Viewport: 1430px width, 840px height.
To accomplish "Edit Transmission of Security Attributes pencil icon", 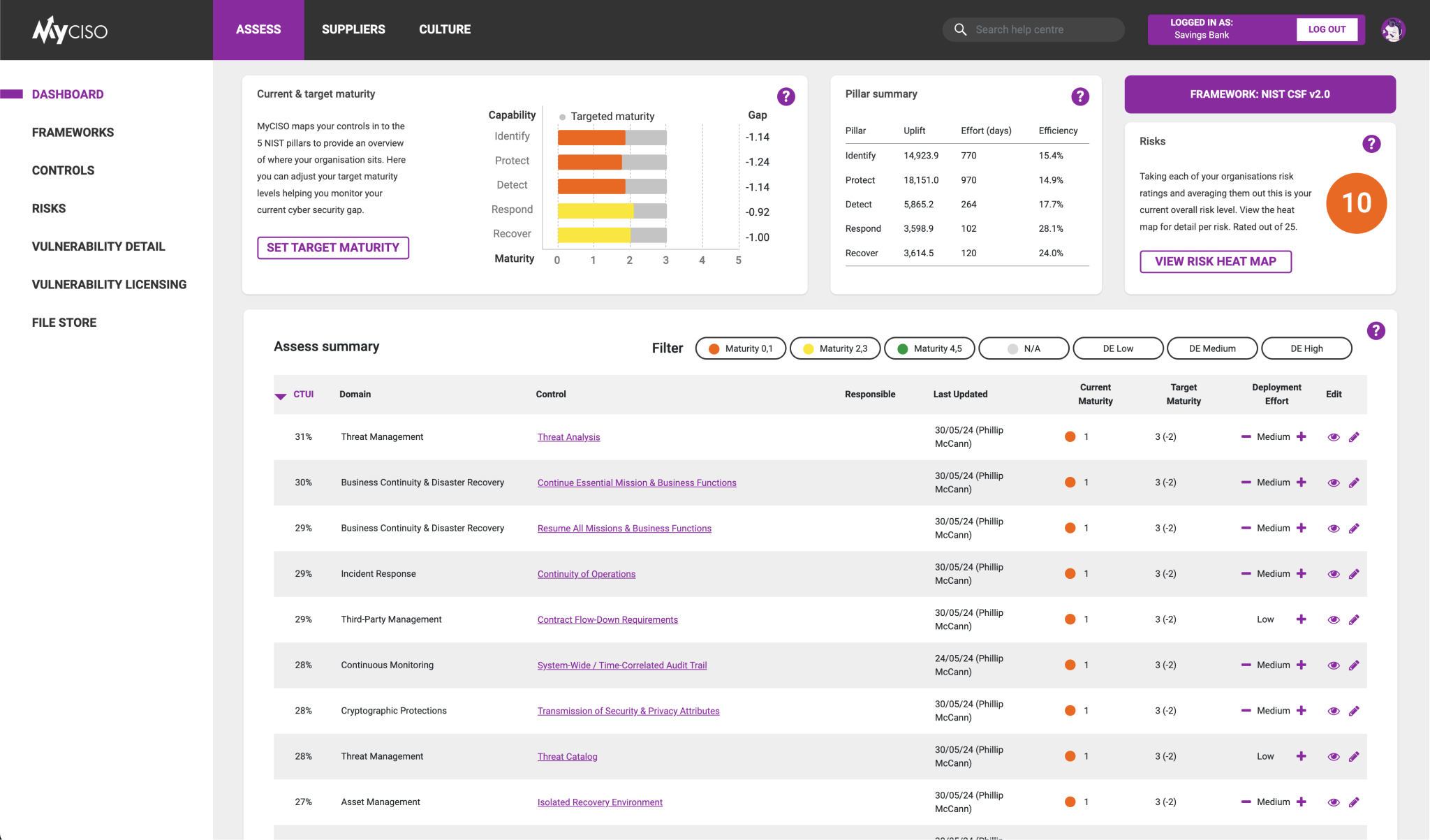I will pyautogui.click(x=1354, y=711).
